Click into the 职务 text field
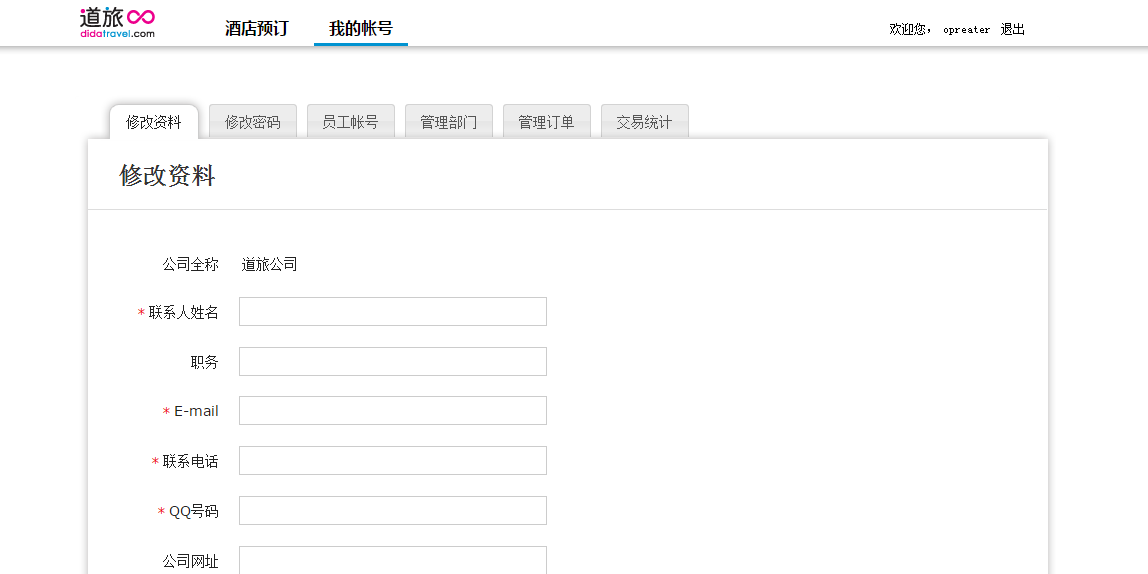The image size is (1148, 574). click(x=392, y=361)
